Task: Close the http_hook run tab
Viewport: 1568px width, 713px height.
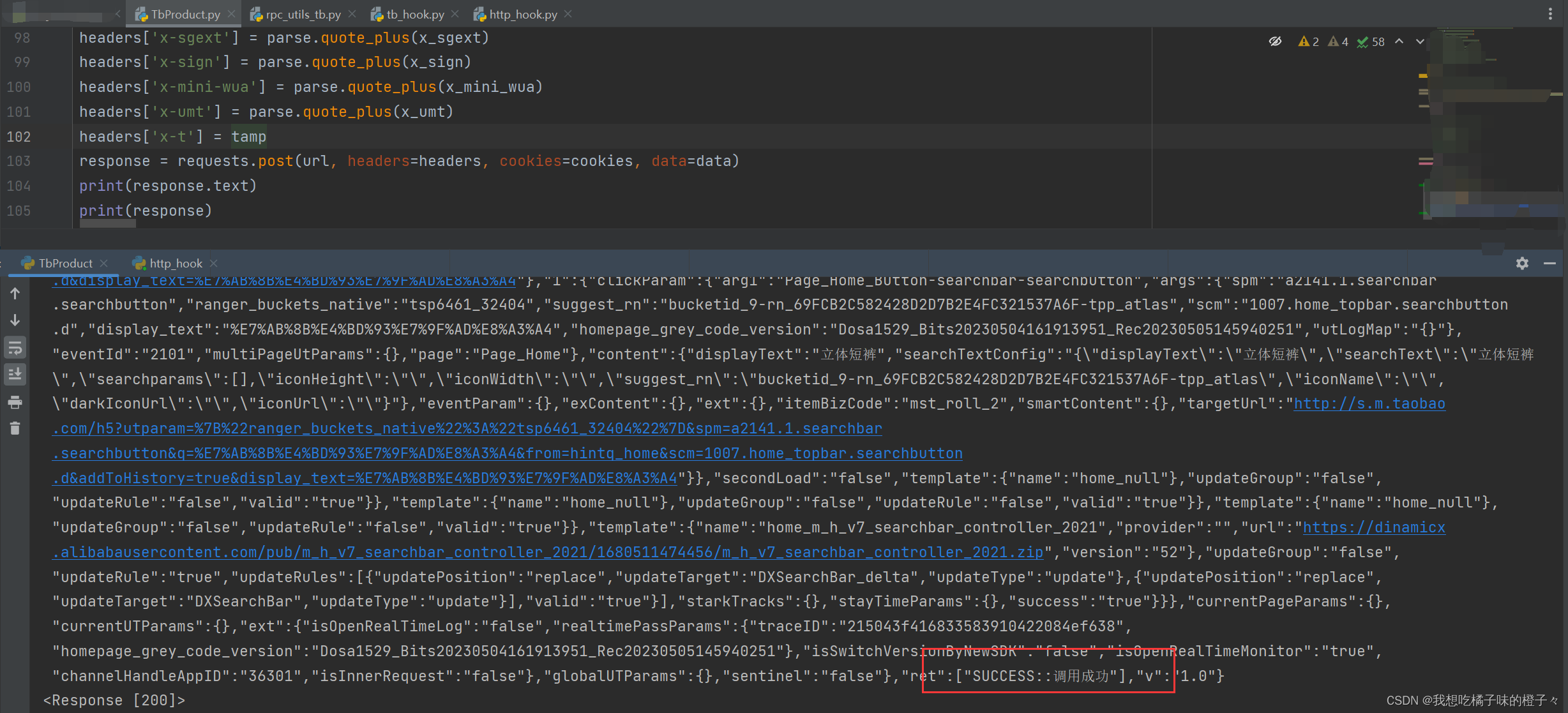Action: (x=213, y=263)
